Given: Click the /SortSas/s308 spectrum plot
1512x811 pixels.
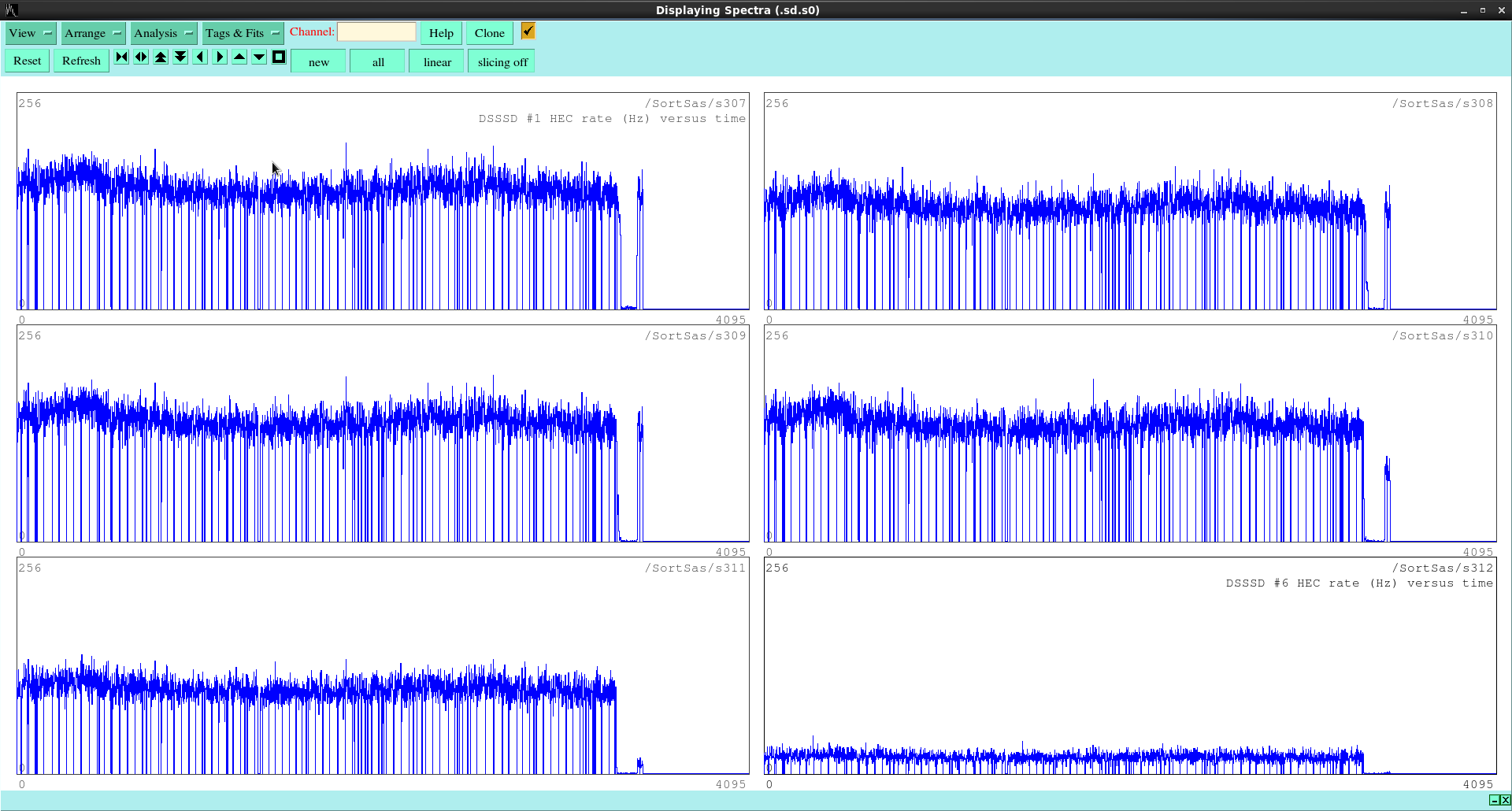Looking at the screenshot, I should pyautogui.click(x=1130, y=202).
